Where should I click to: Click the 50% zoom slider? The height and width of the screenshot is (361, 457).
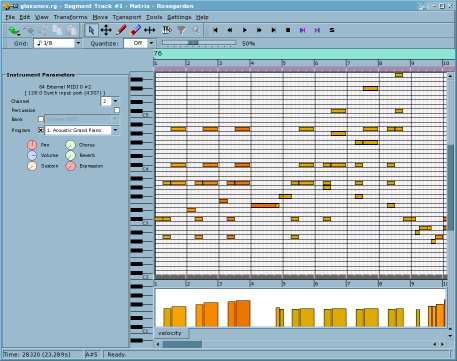(x=199, y=43)
